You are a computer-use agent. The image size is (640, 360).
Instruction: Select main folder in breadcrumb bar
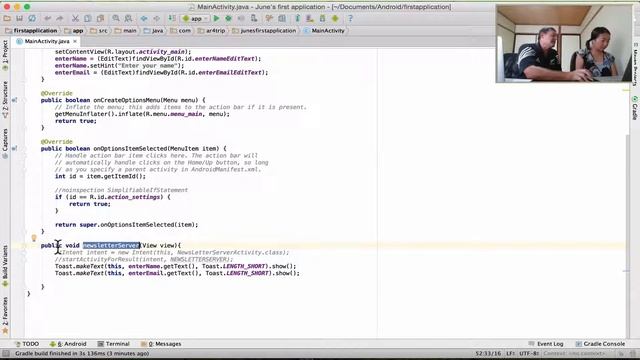[x=126, y=31]
